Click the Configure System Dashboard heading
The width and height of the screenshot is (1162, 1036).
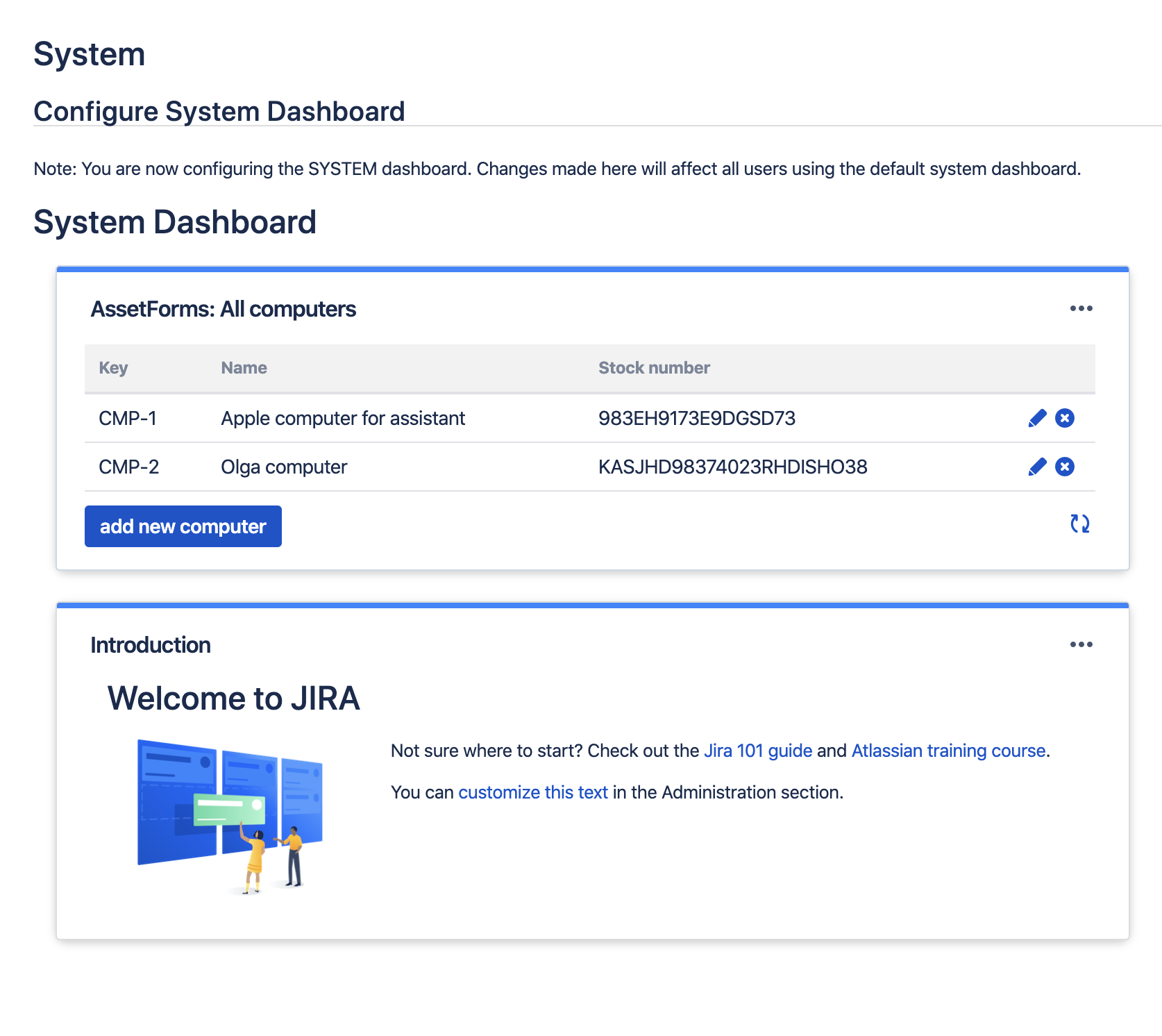pos(219,111)
